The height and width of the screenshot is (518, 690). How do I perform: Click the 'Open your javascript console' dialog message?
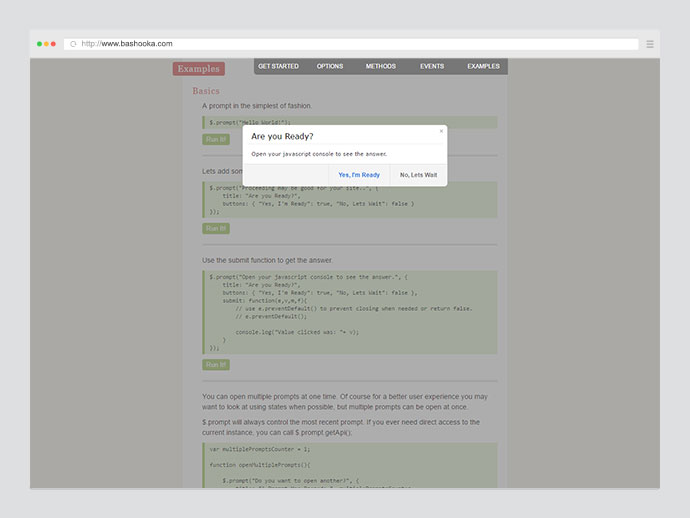coord(319,154)
